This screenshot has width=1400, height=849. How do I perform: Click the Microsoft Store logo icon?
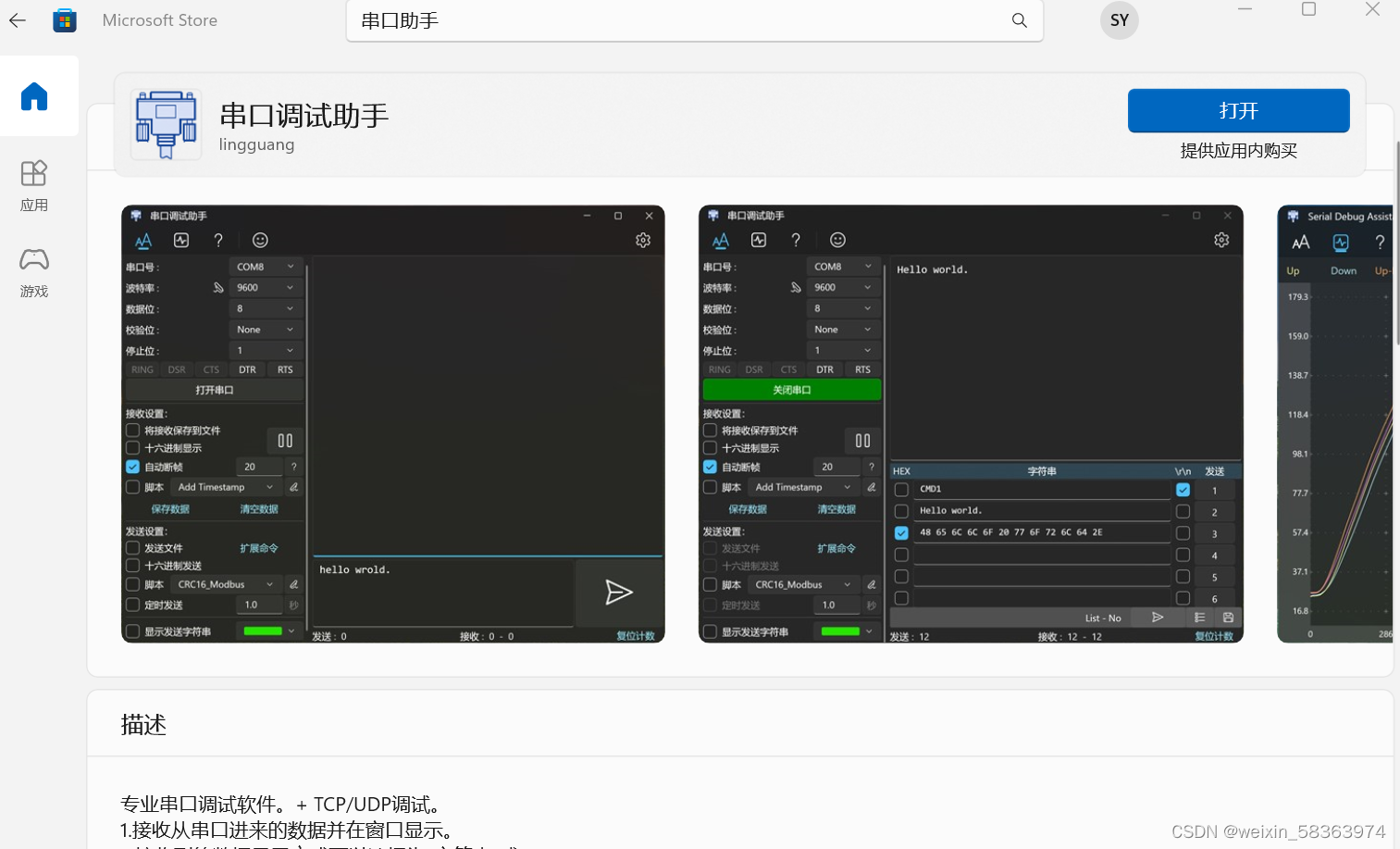[x=65, y=20]
